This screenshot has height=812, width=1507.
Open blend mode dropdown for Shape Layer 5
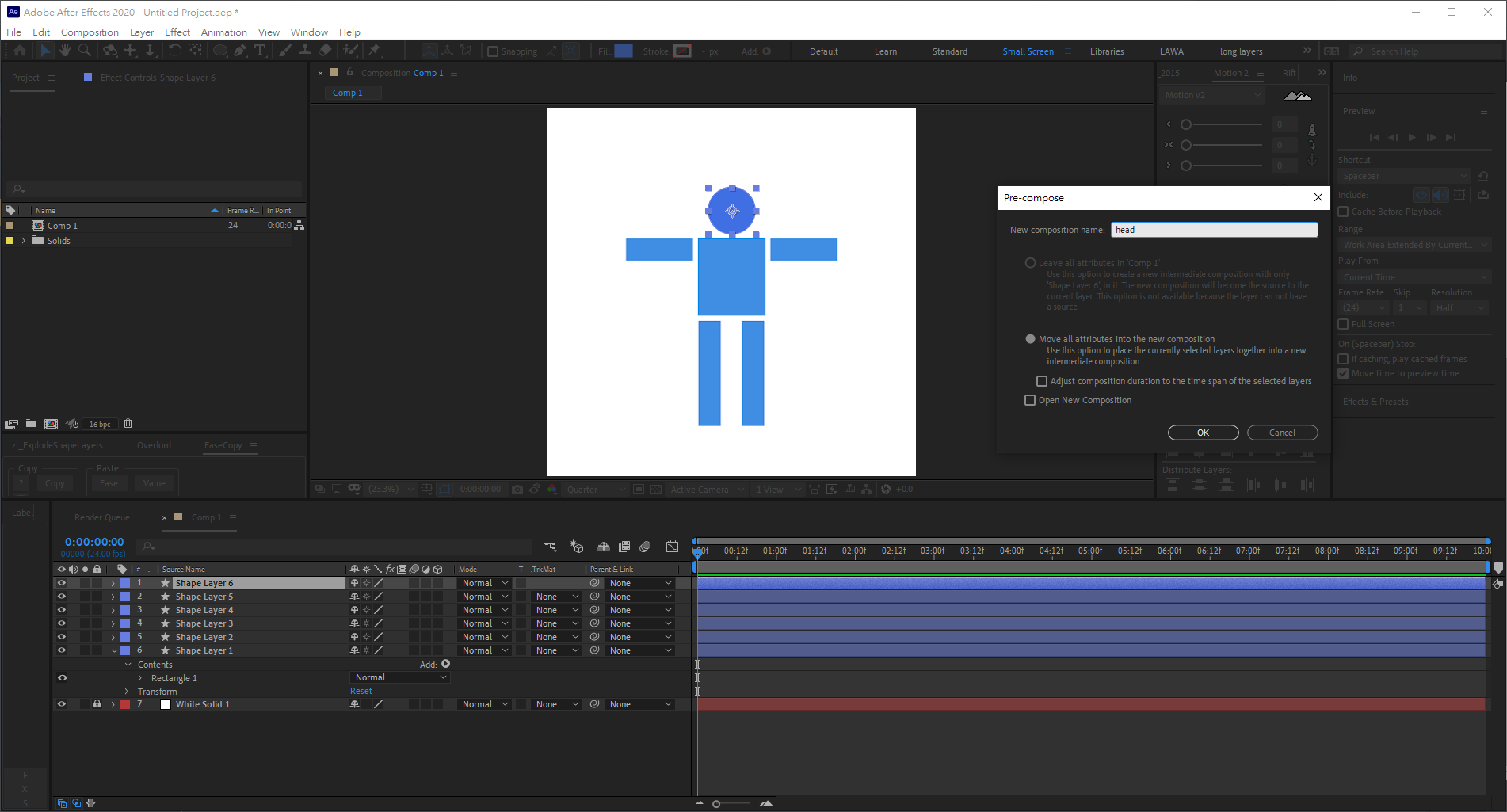coord(485,597)
